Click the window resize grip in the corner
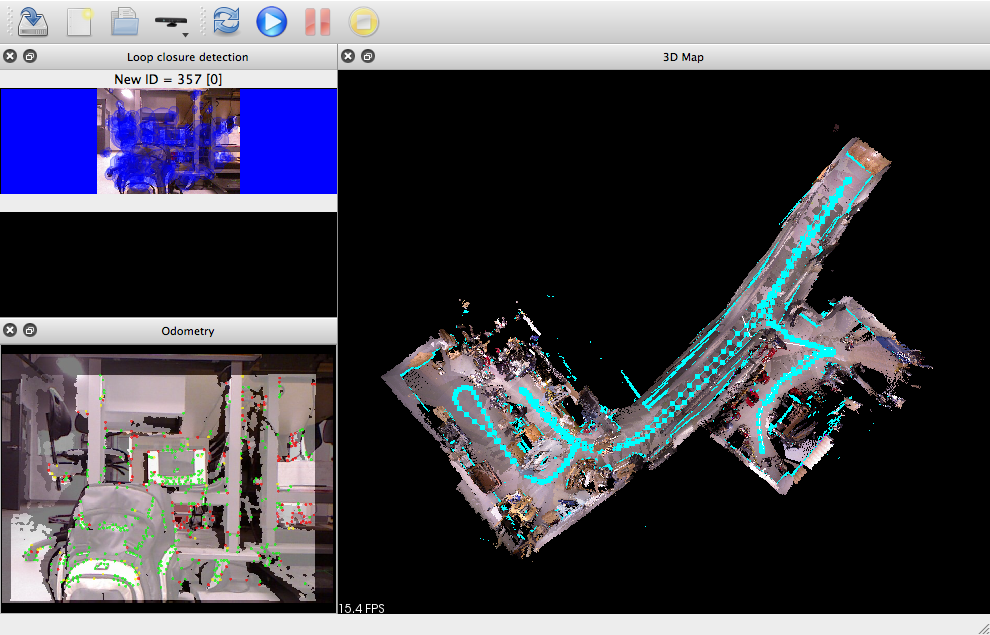Viewport: 990px width, 635px height. coord(981,626)
